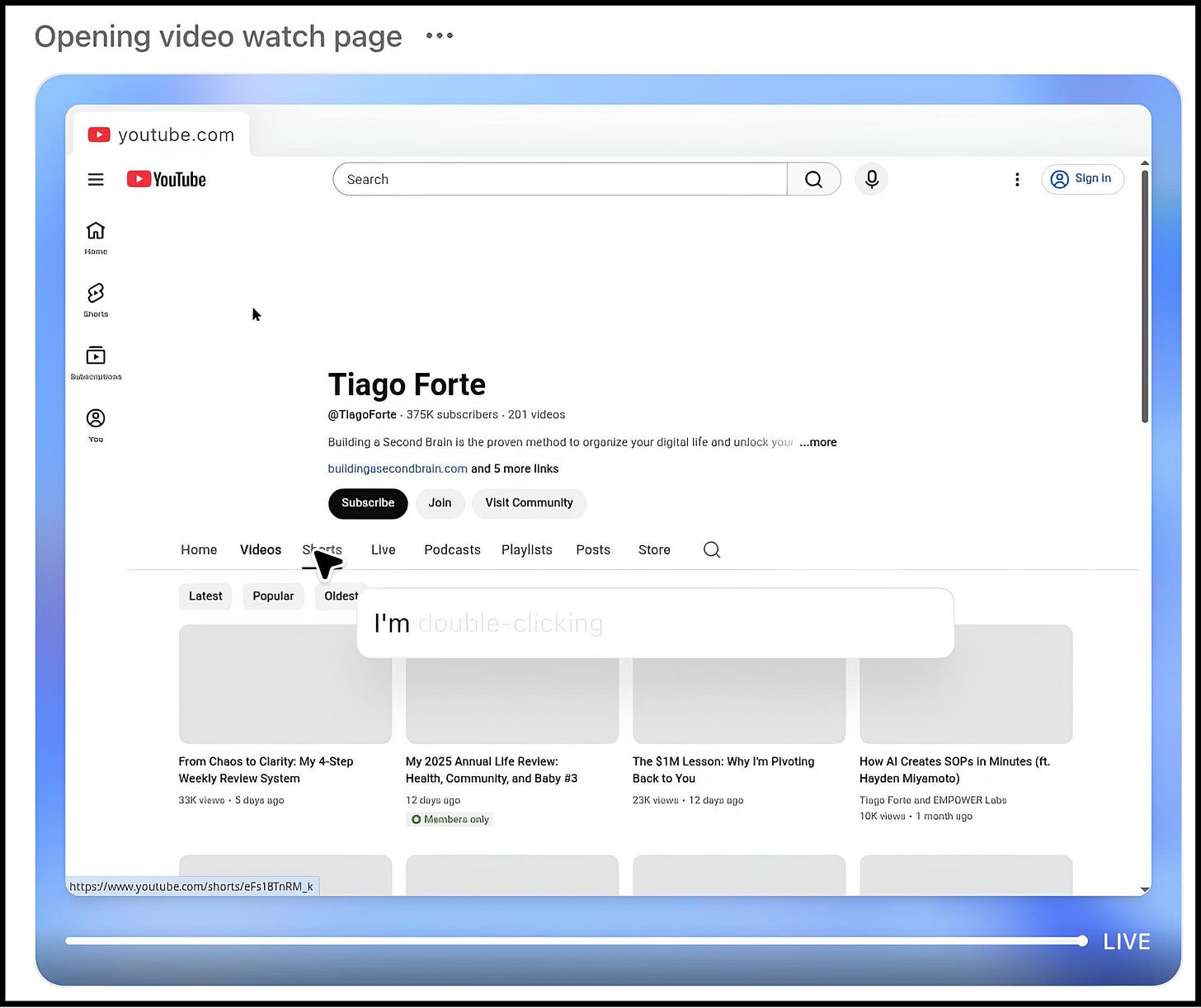Click '10K views · 1 month ago' text
The width and height of the screenshot is (1201, 1008).
pyautogui.click(x=916, y=817)
